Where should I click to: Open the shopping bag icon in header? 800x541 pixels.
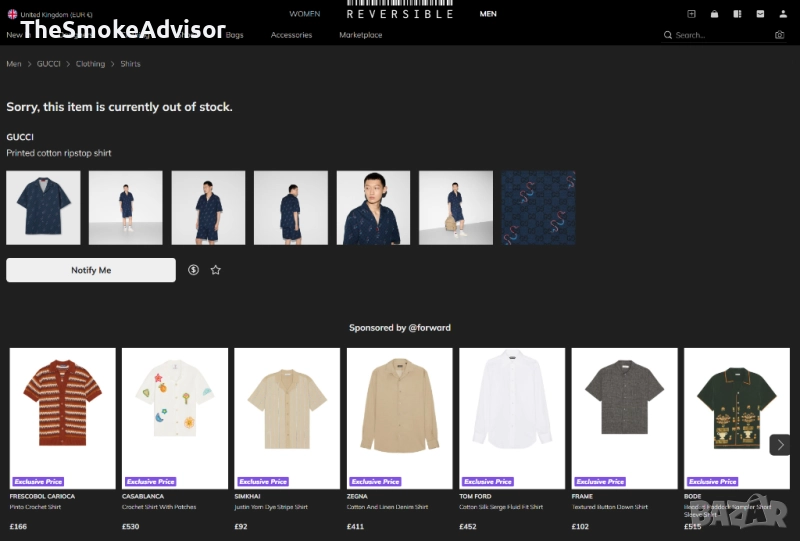pos(714,14)
